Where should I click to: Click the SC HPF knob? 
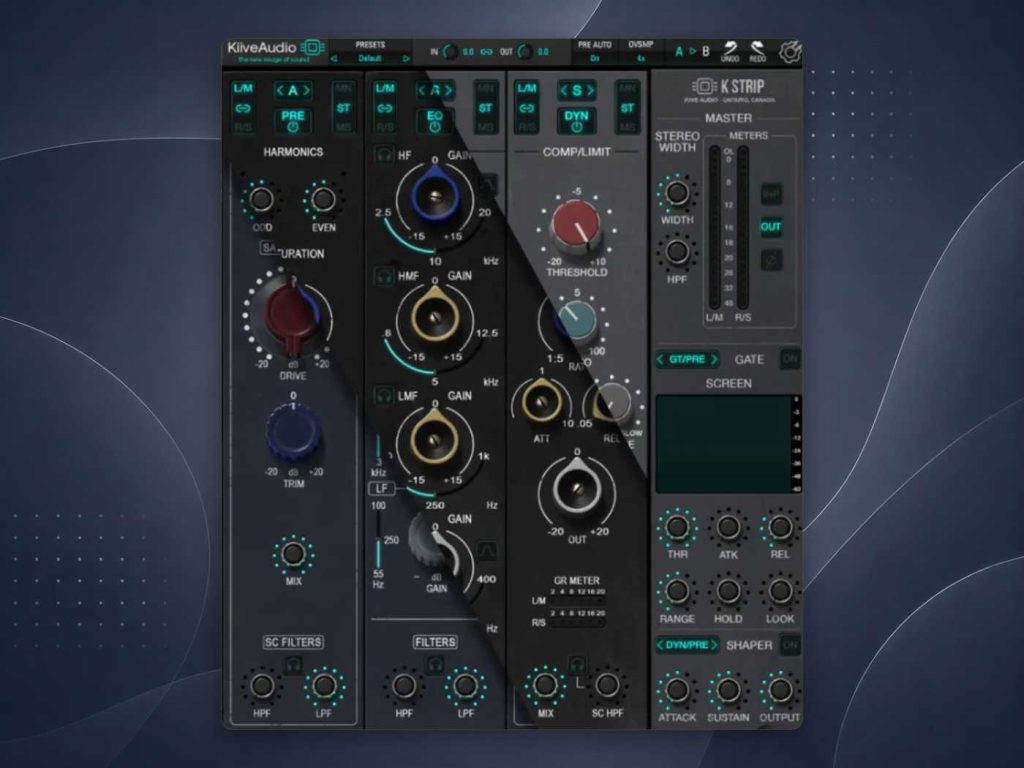pos(607,685)
